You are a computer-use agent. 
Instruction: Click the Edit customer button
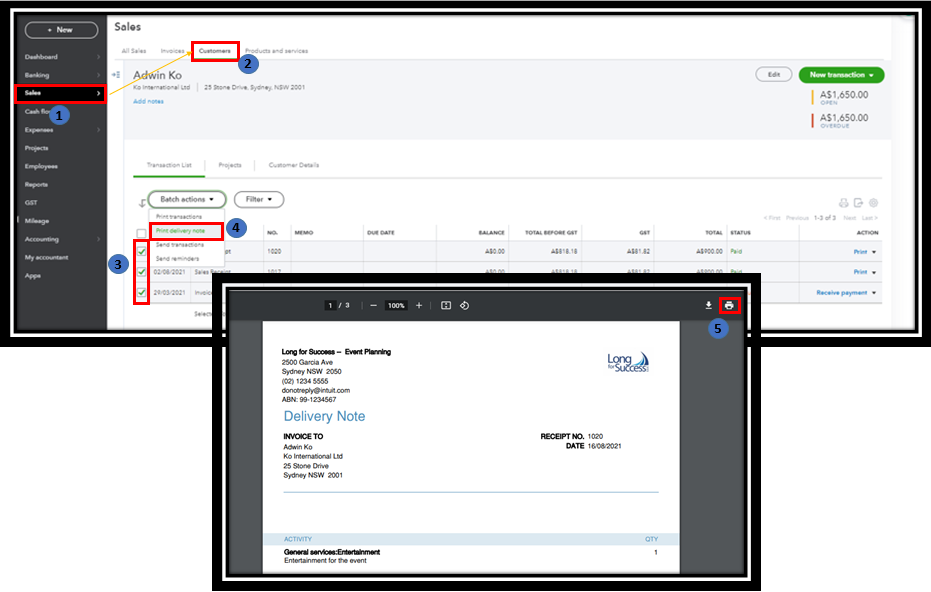773,75
